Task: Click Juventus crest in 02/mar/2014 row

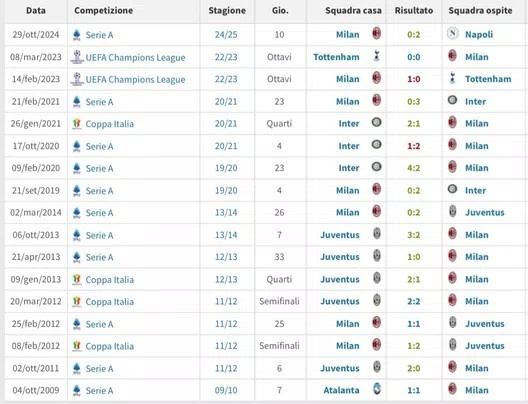Action: click(453, 211)
